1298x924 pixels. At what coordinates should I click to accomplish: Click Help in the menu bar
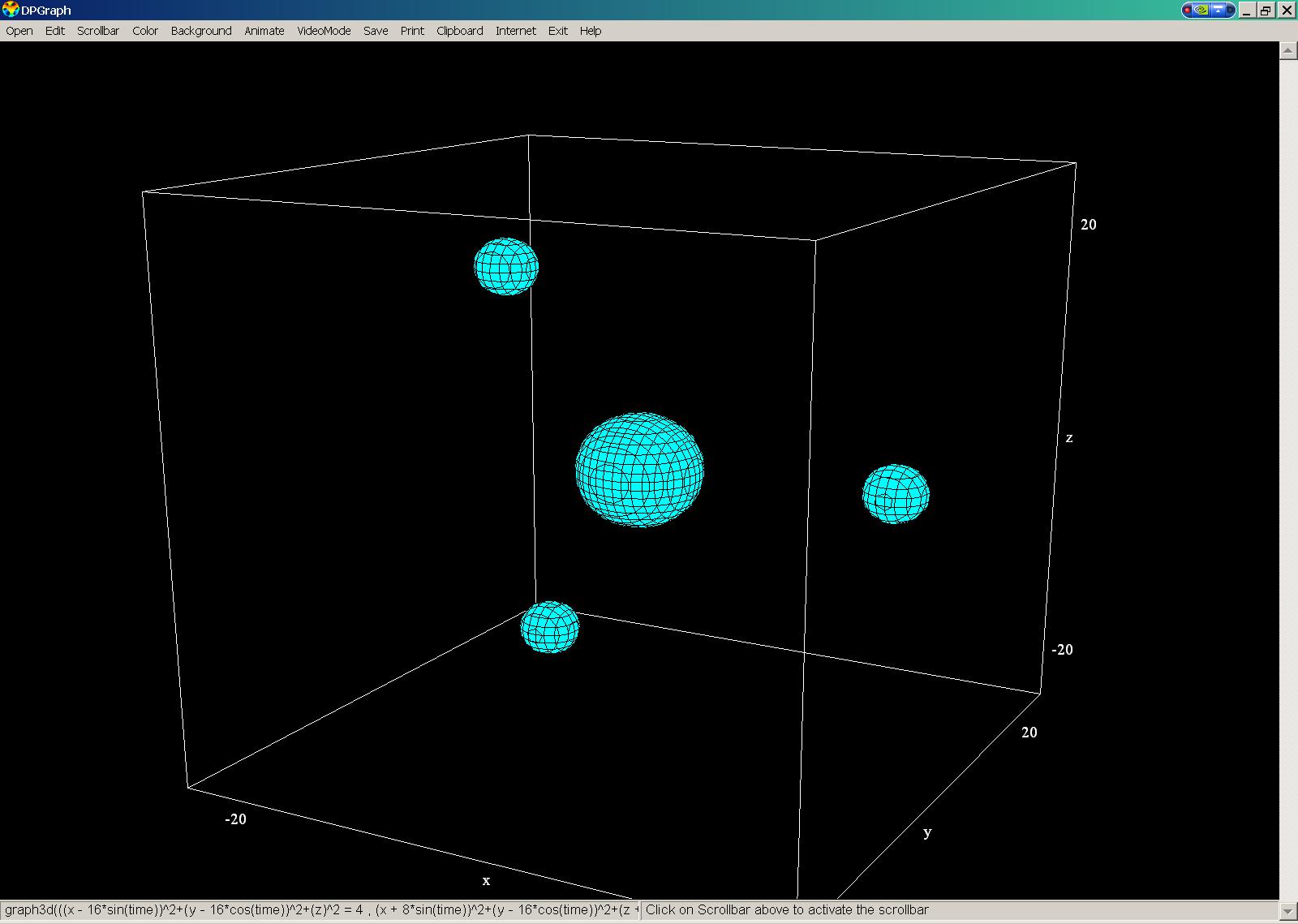pos(591,31)
